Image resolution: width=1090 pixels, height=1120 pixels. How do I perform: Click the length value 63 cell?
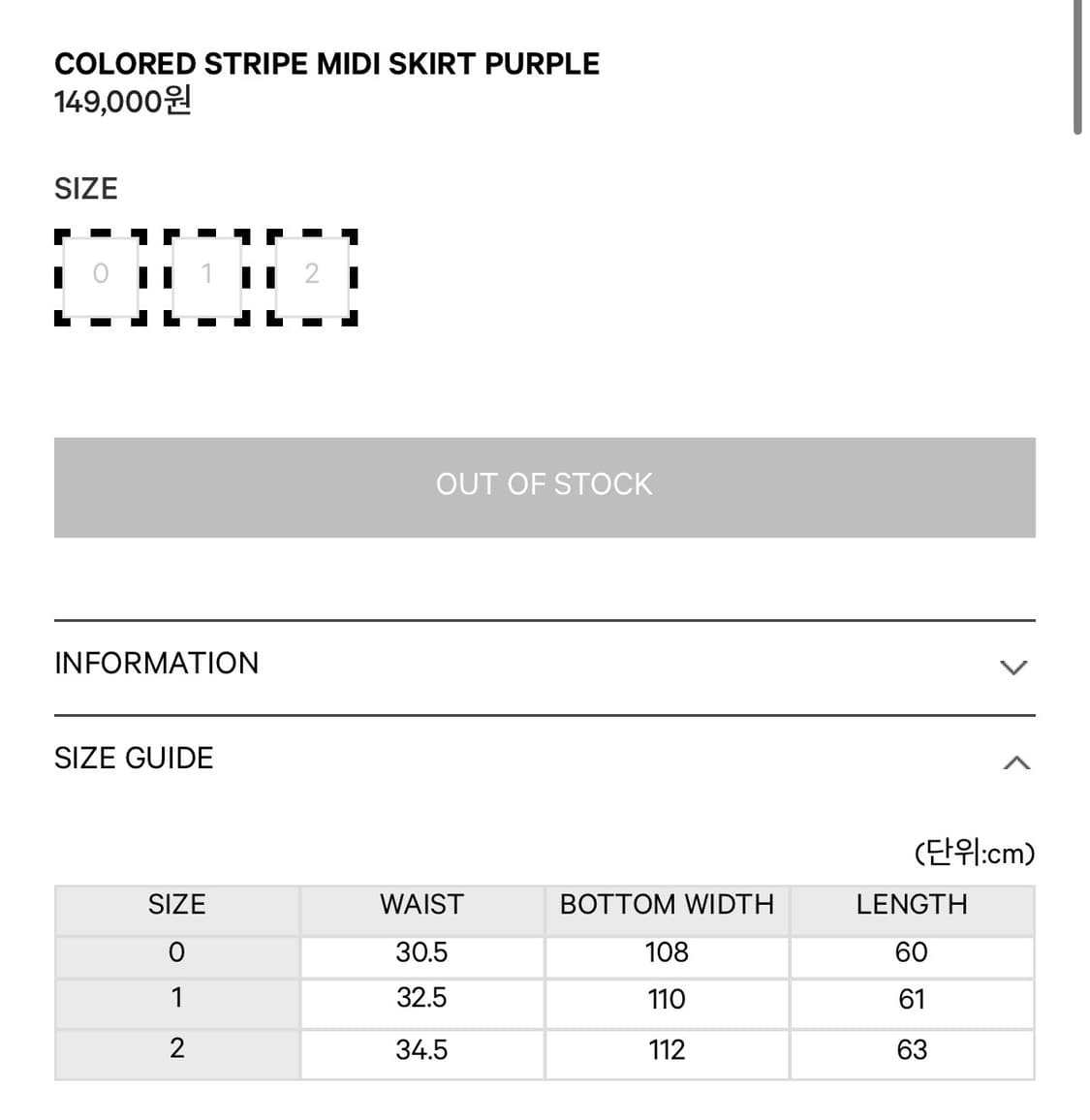coord(912,1050)
